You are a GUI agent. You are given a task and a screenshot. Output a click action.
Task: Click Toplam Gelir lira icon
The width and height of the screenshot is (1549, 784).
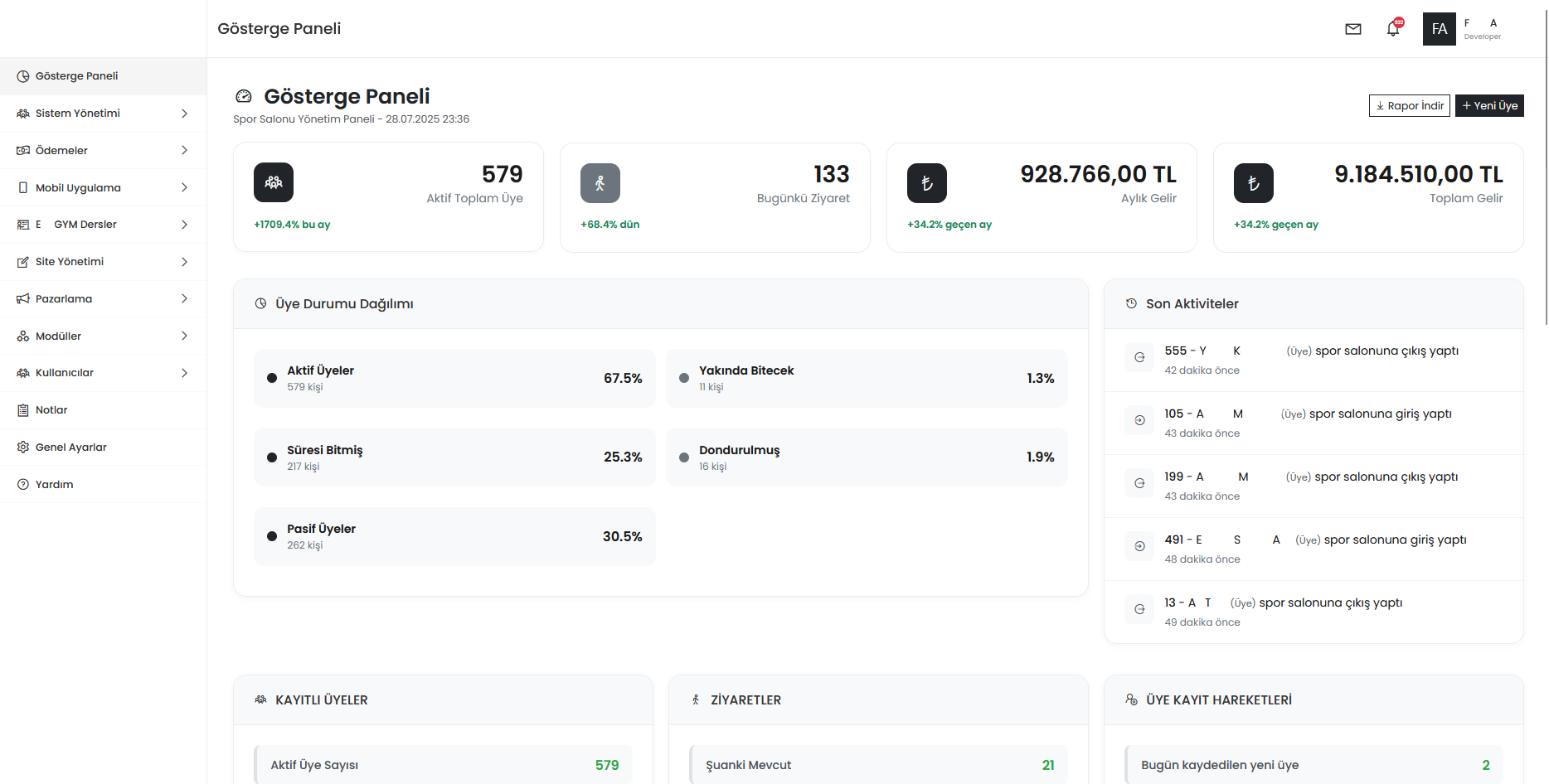[1254, 183]
